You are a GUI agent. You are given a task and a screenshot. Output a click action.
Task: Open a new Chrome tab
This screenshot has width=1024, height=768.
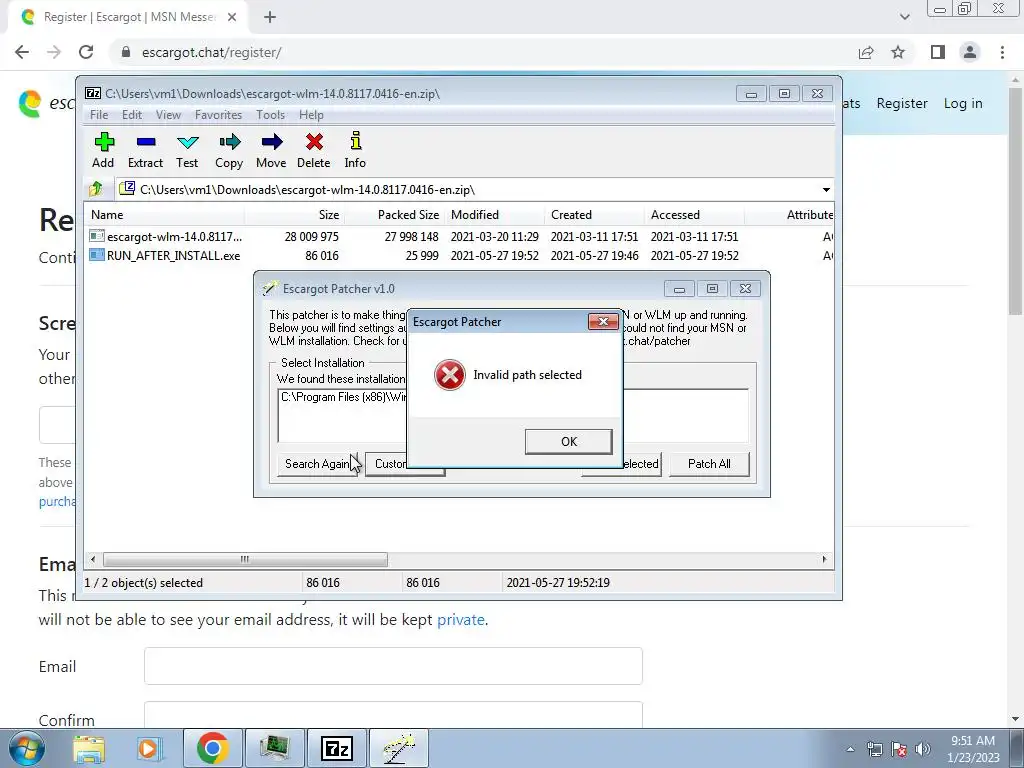pyautogui.click(x=270, y=17)
